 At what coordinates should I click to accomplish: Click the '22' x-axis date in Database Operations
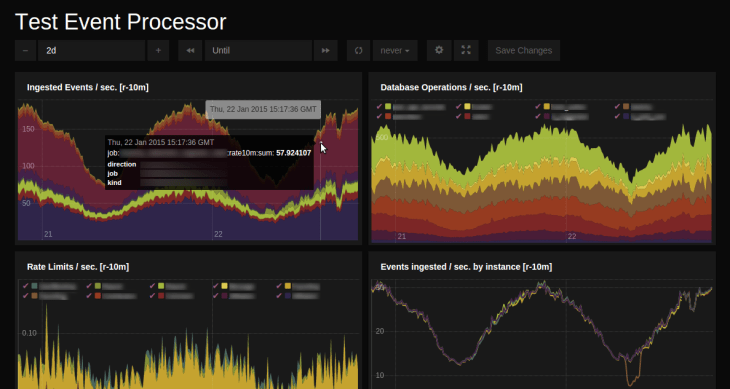click(x=572, y=236)
